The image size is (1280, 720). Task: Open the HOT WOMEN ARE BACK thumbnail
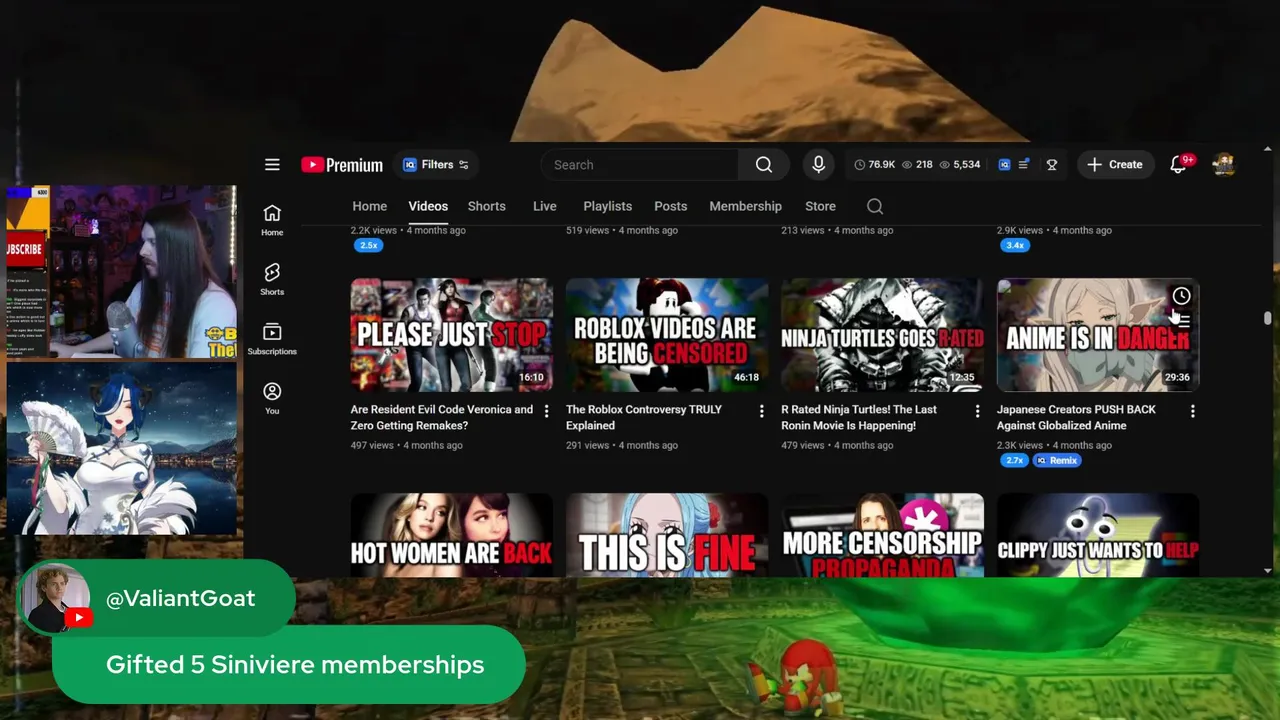pyautogui.click(x=452, y=535)
